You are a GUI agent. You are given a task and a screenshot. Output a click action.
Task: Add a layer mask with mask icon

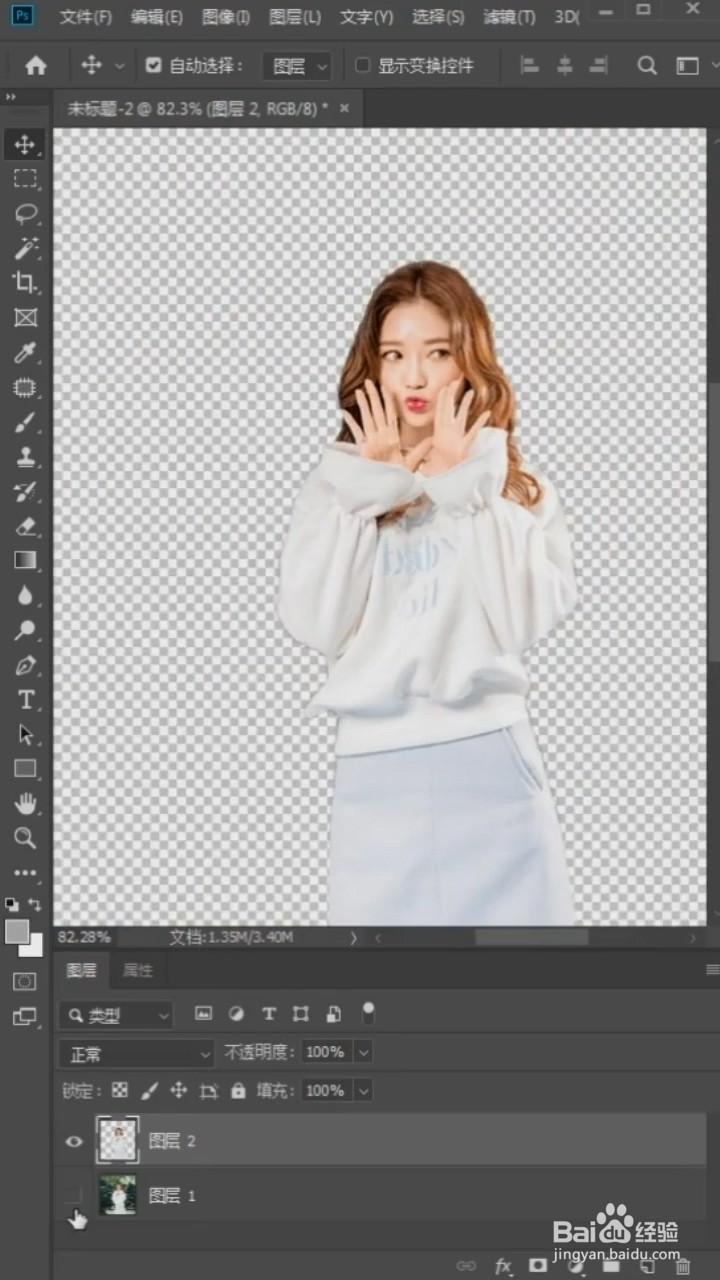coord(538,1266)
